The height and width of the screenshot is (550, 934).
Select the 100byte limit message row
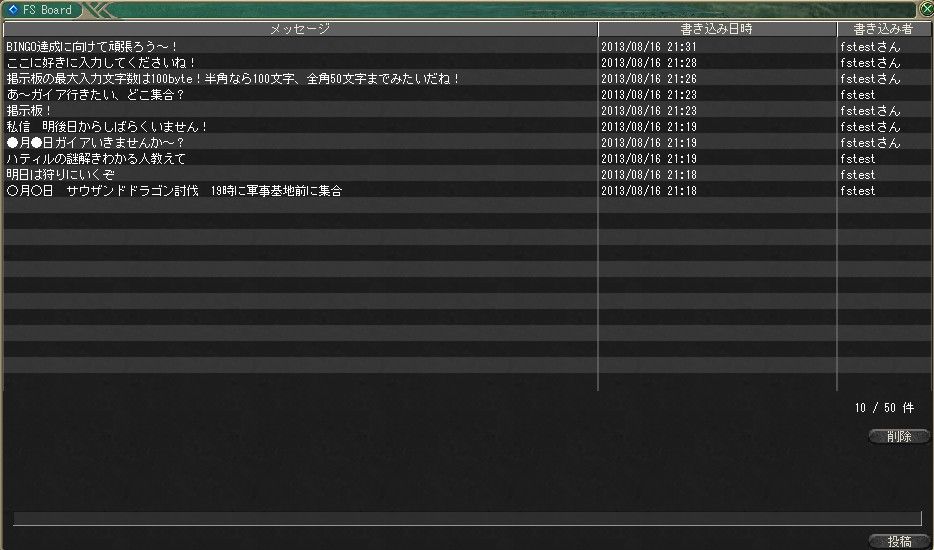[467, 78]
